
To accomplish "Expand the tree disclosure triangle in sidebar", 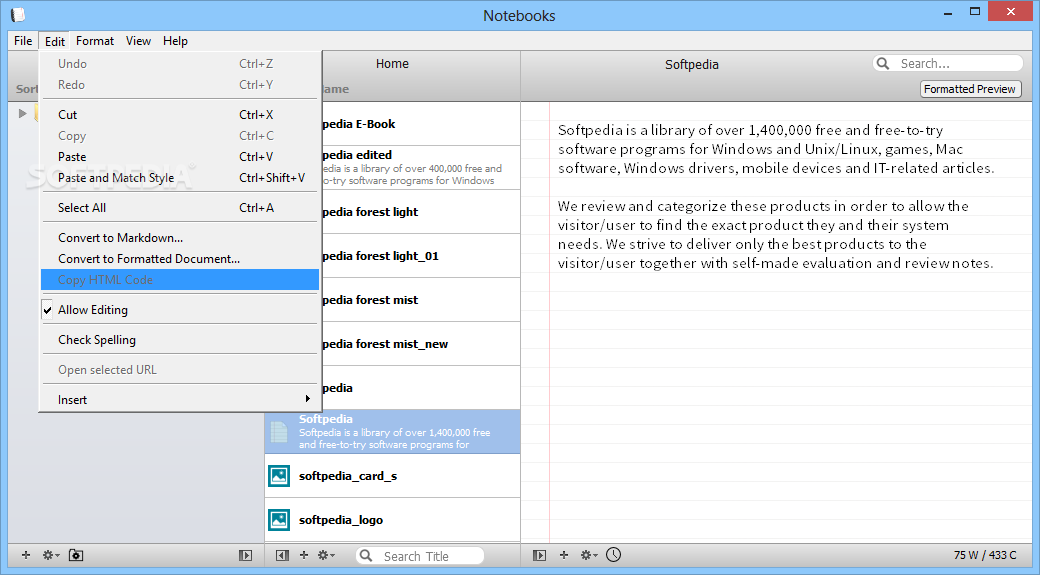I will coord(23,113).
